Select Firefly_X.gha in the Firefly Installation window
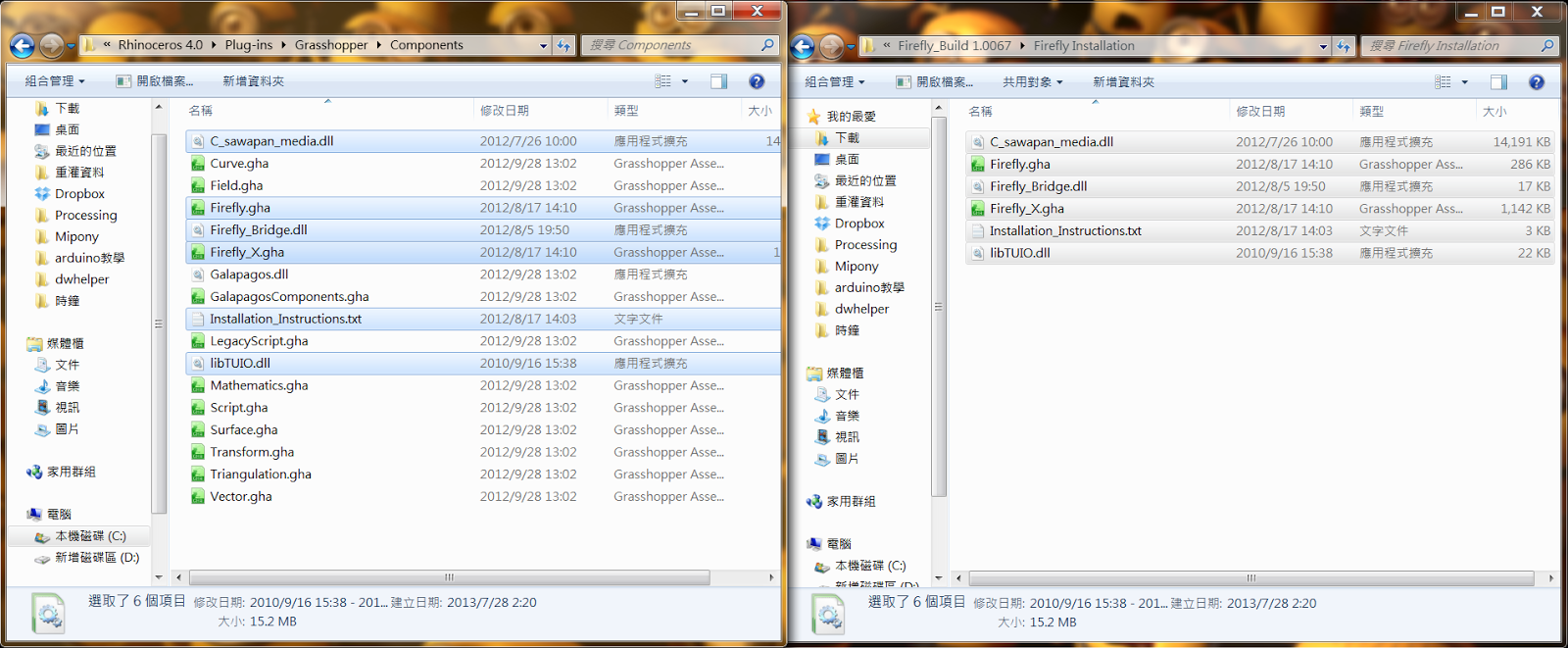This screenshot has height=648, width=1568. (1260, 209)
